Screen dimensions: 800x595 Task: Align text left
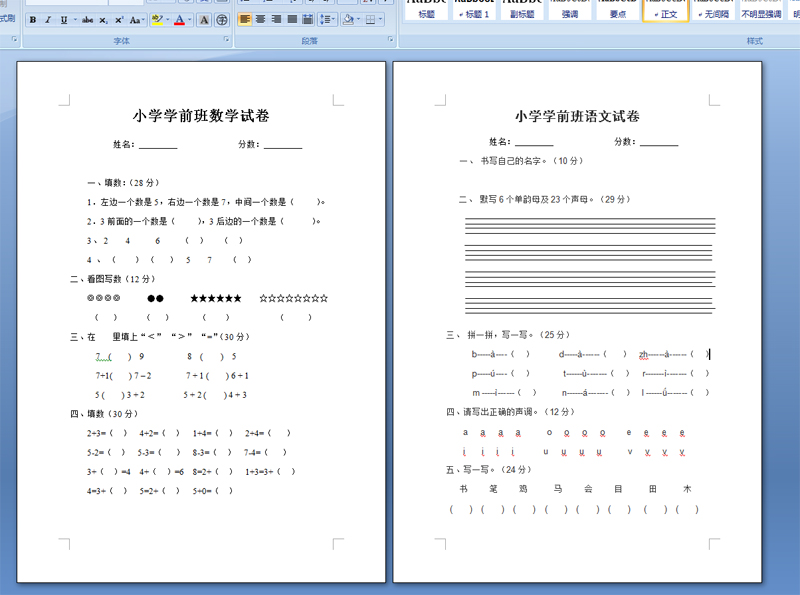(x=245, y=19)
